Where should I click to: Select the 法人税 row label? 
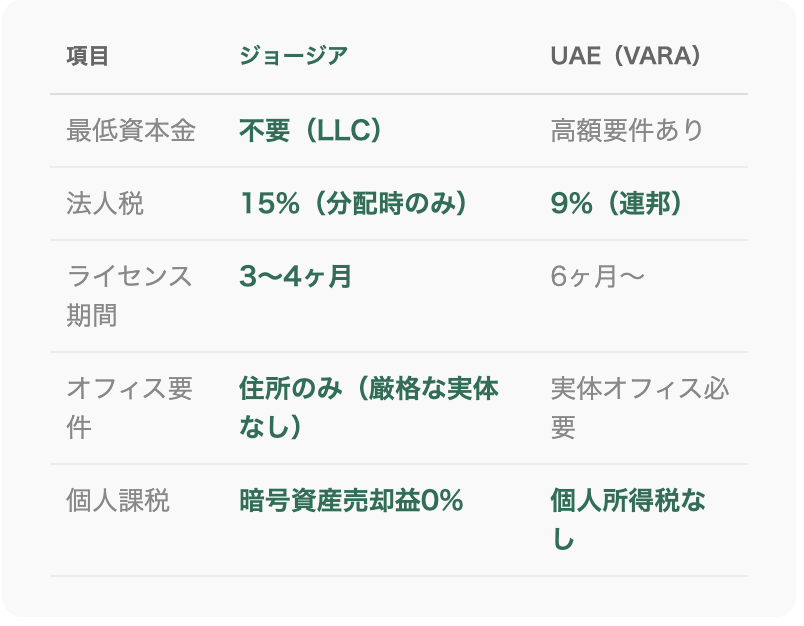pos(105,203)
